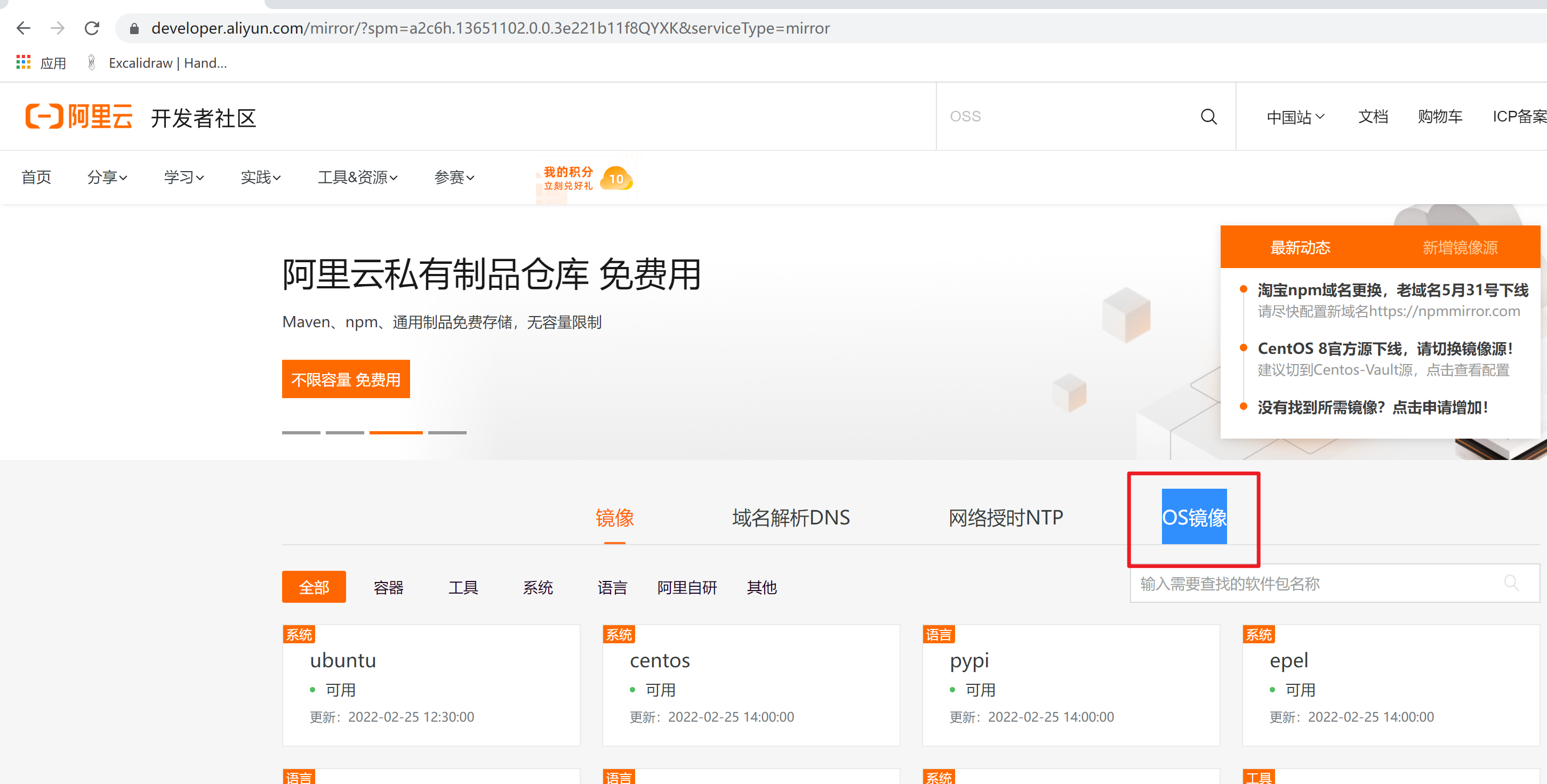
Task: Open the 淘宝npm域名更换 news item
Action: coord(1393,290)
